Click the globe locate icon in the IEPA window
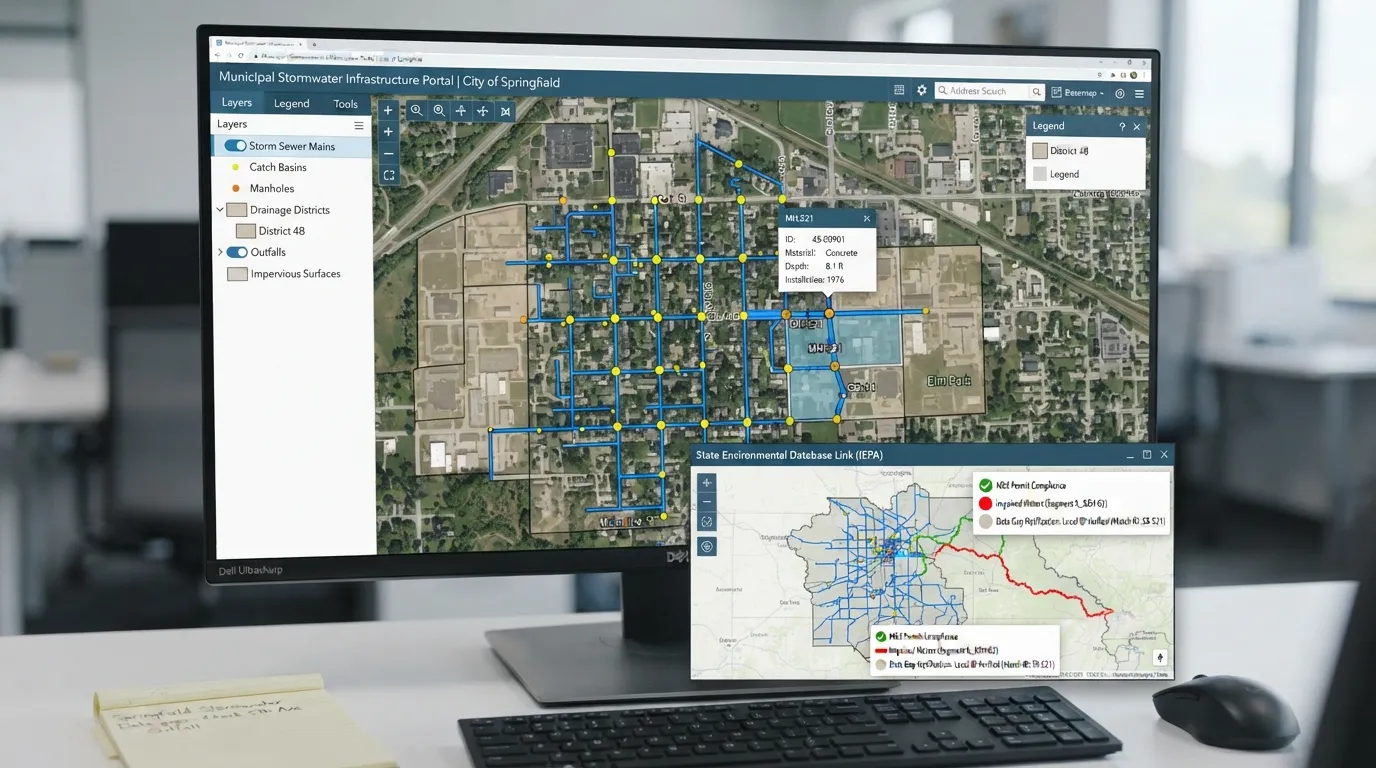 (707, 546)
